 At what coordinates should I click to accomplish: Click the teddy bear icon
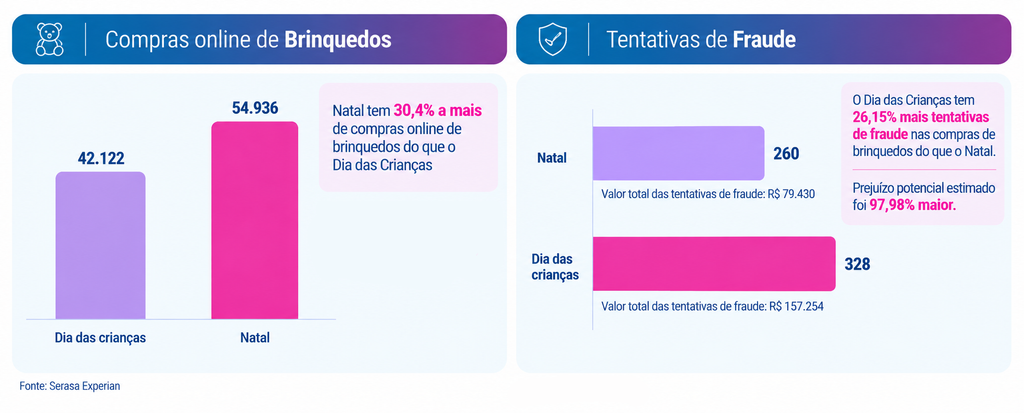49,39
